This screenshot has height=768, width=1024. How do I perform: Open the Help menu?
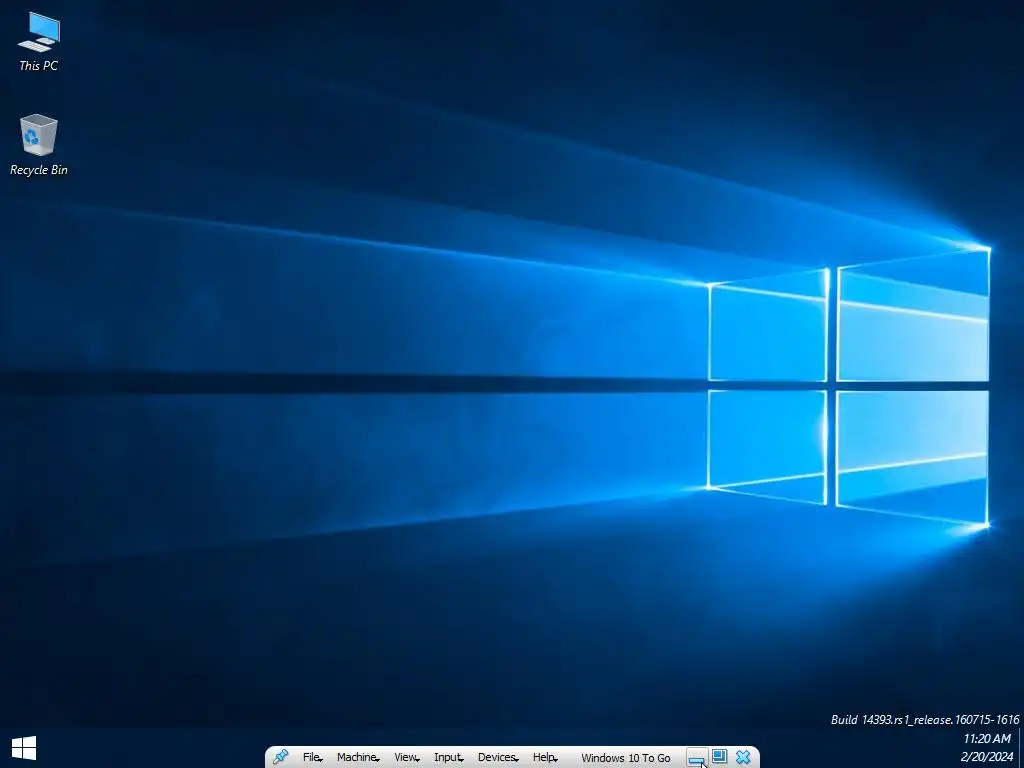545,758
